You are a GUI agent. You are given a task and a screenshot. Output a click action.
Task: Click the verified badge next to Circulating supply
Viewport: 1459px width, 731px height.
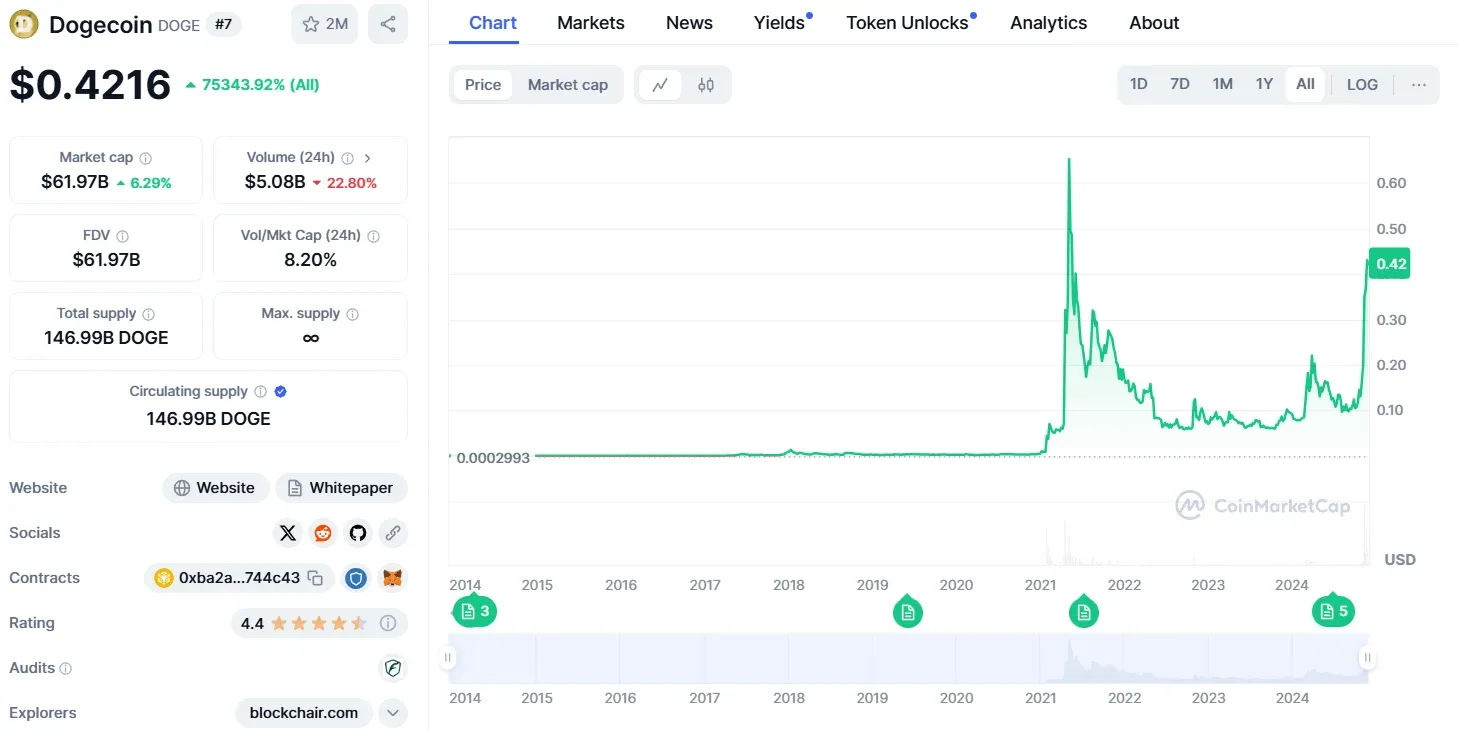(281, 392)
